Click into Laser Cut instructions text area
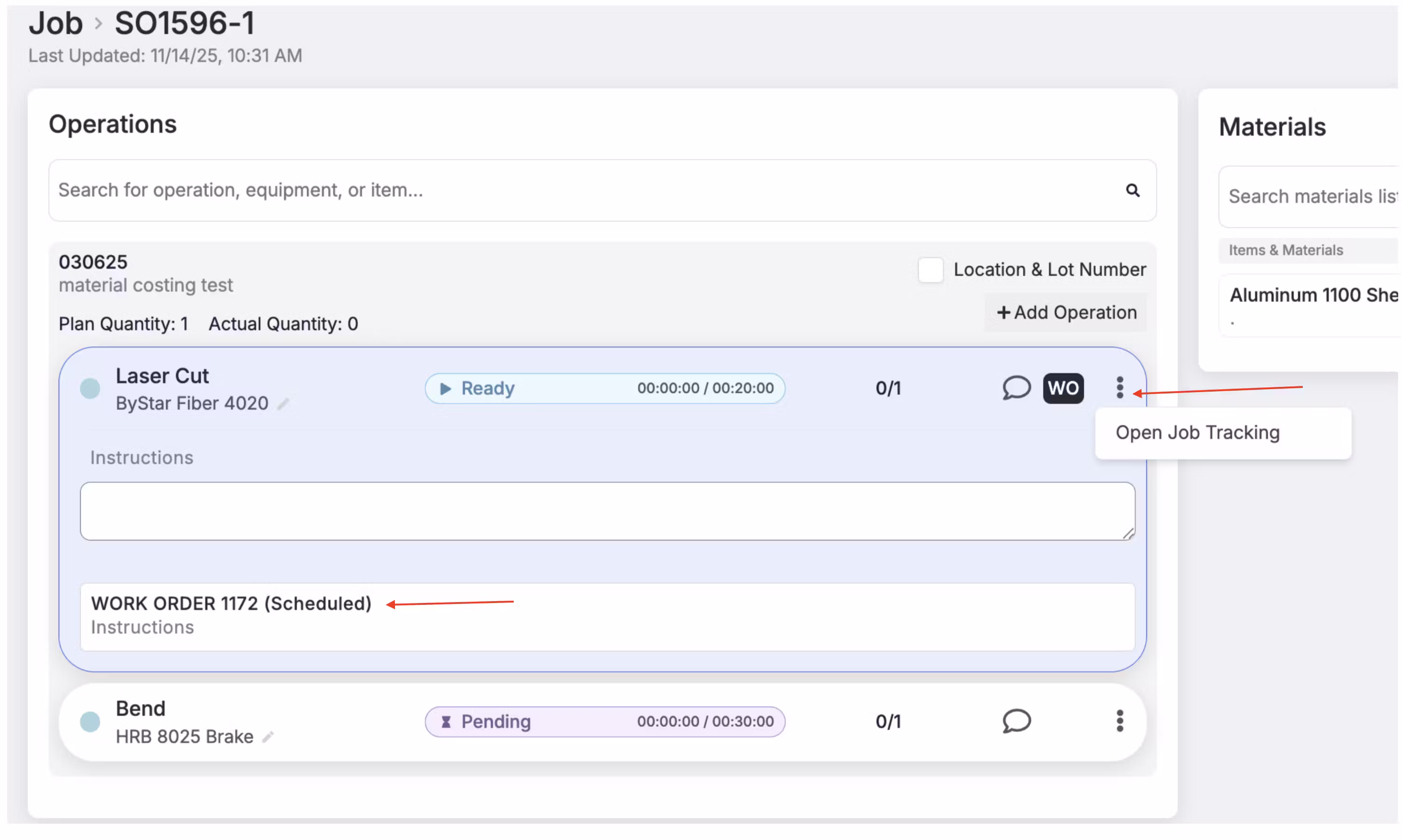Image resolution: width=1402 pixels, height=840 pixels. pyautogui.click(x=606, y=511)
